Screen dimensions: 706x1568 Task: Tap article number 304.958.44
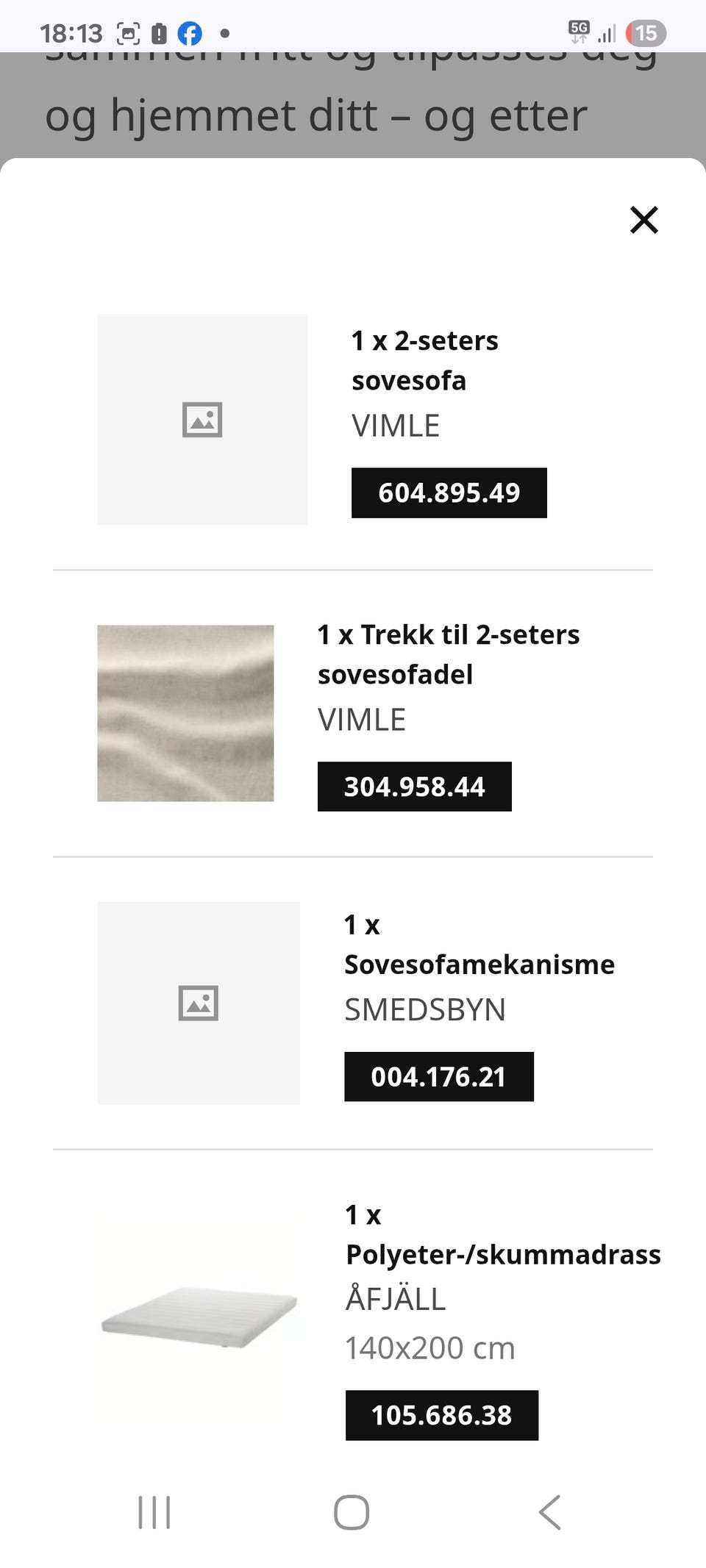coord(414,787)
